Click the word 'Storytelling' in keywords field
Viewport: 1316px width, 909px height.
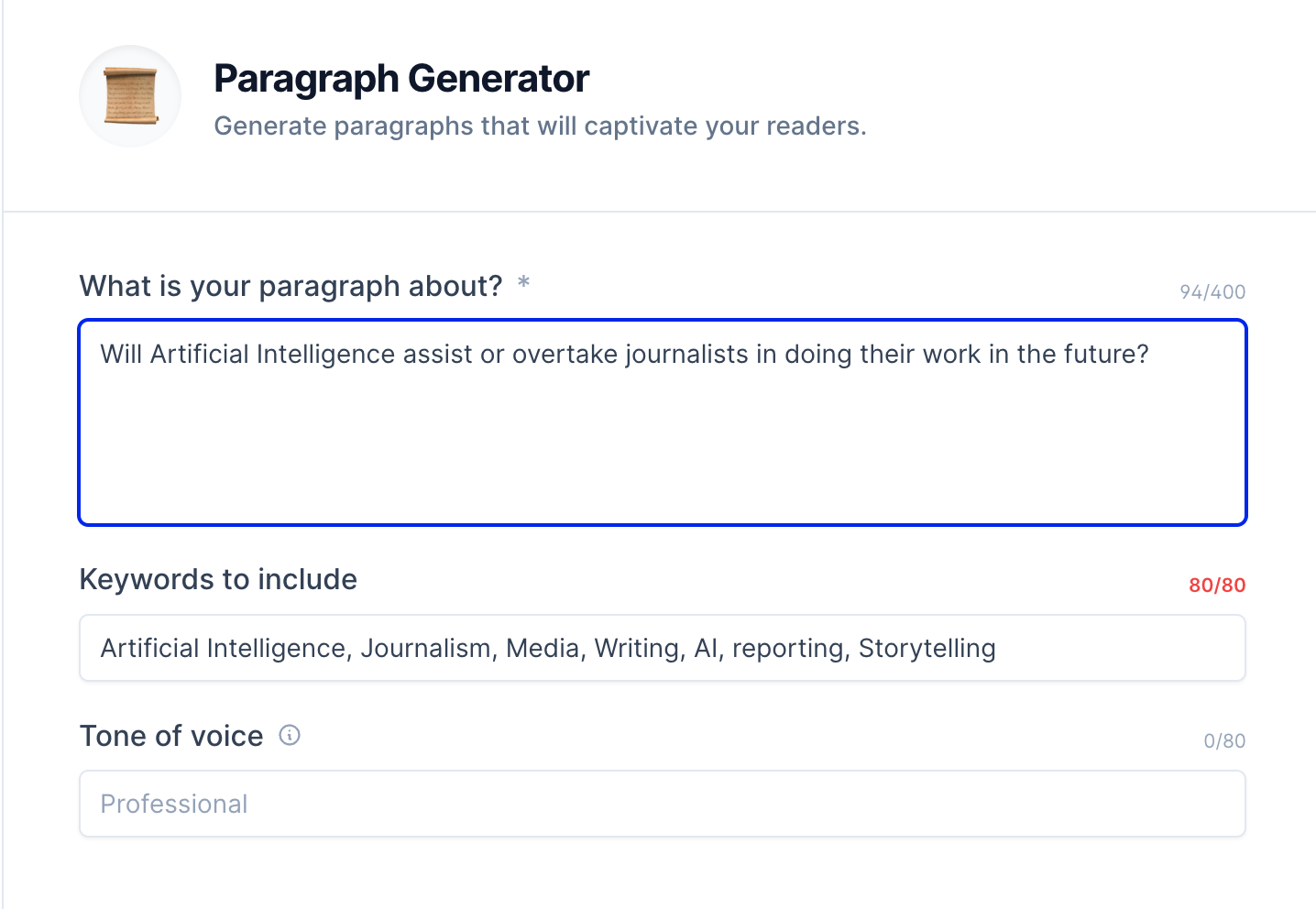click(927, 648)
